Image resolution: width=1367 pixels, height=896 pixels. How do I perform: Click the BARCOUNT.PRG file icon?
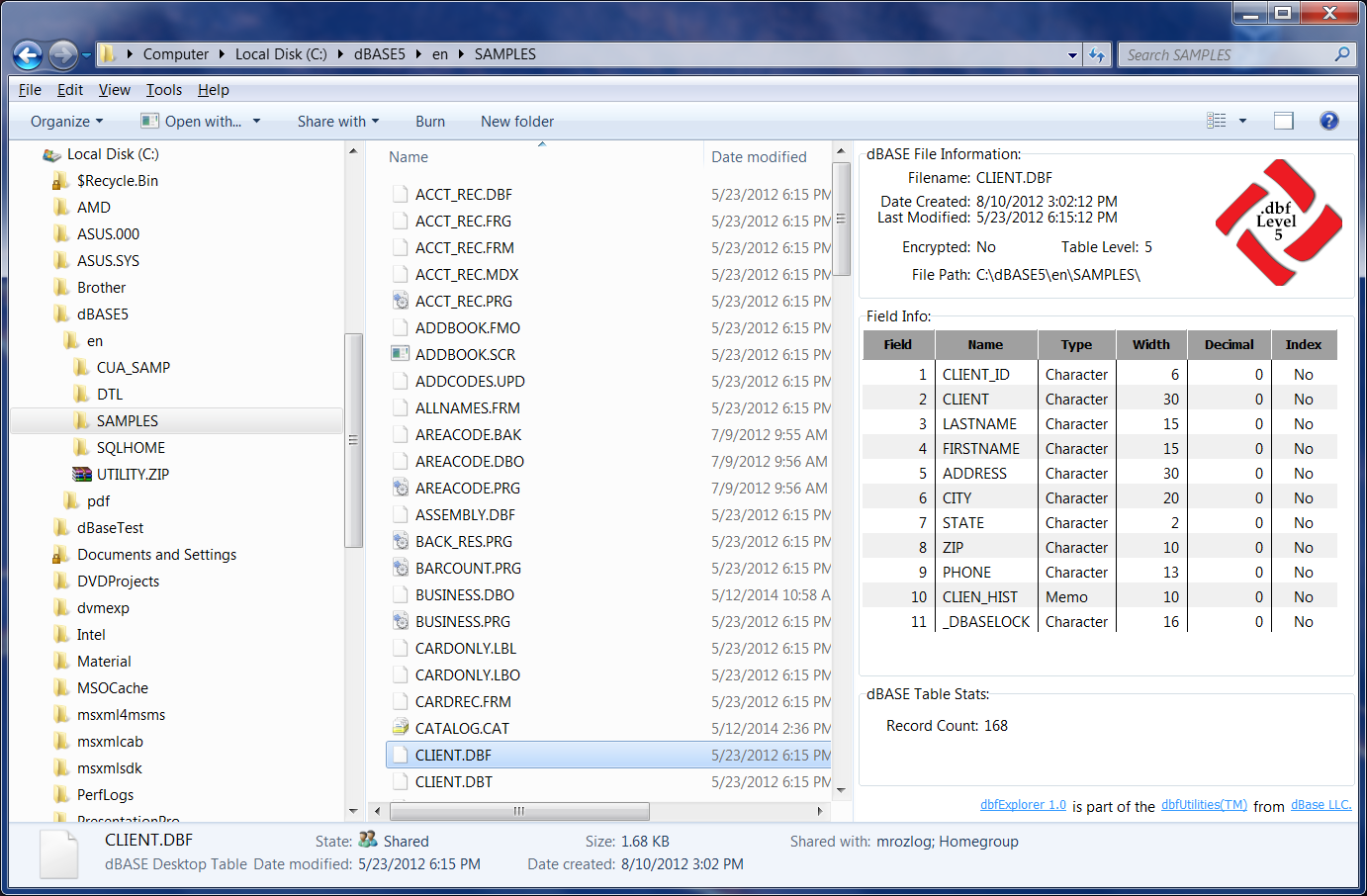click(401, 568)
